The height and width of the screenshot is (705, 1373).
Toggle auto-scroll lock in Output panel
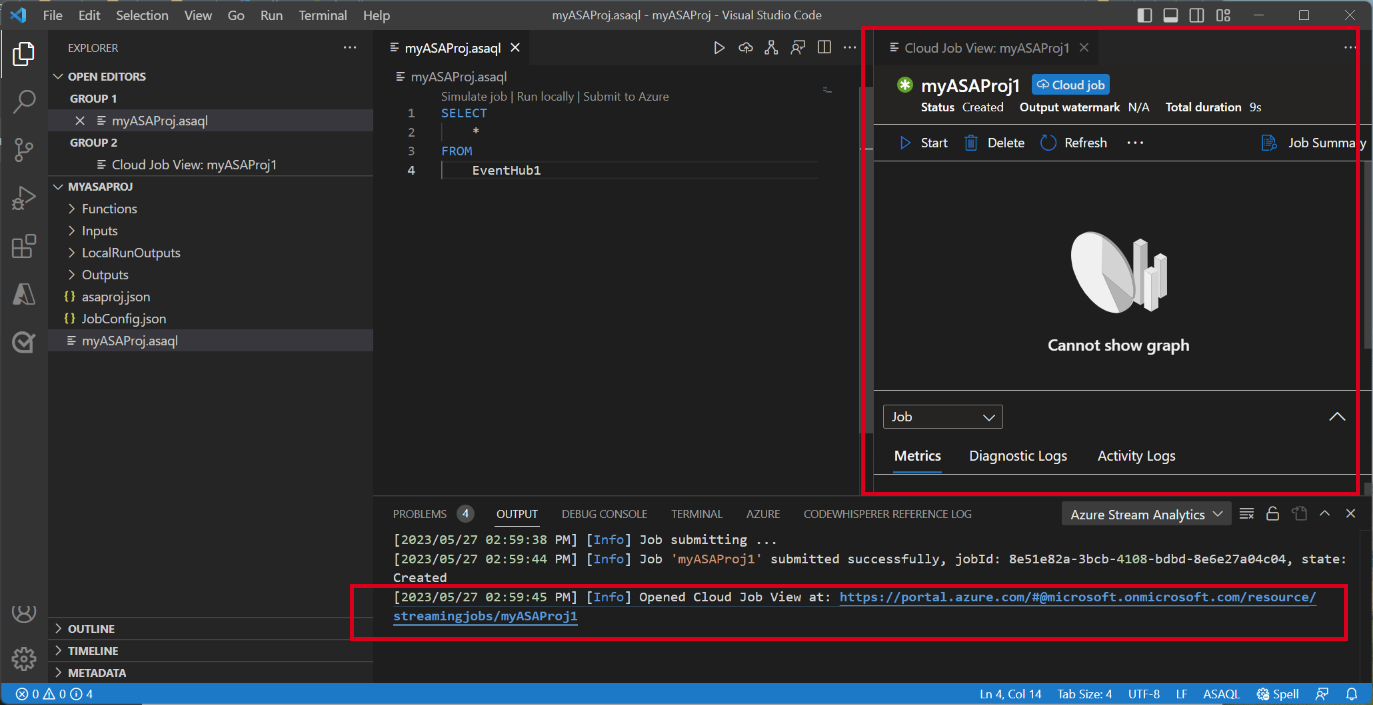(x=1272, y=512)
